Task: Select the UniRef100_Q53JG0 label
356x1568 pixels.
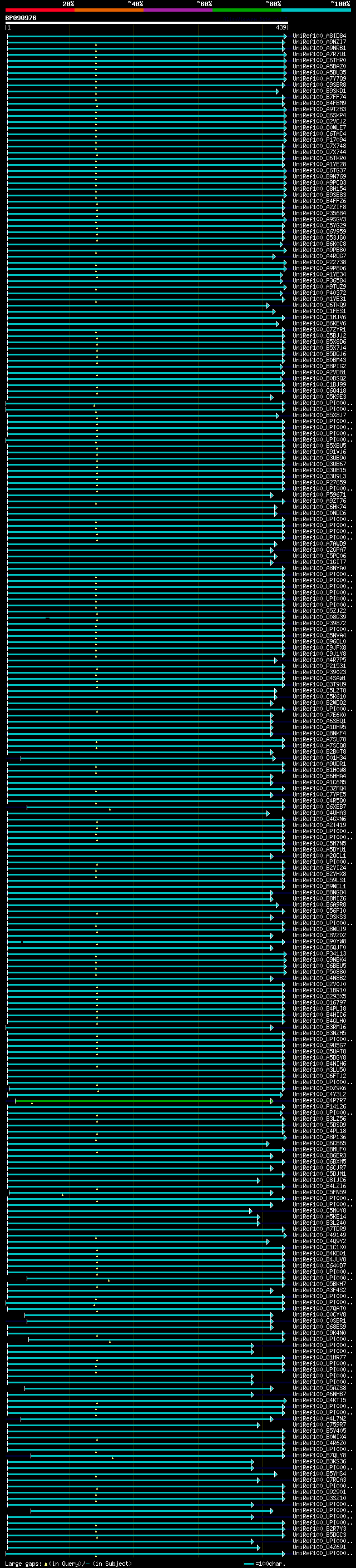Action: tap(319, 238)
